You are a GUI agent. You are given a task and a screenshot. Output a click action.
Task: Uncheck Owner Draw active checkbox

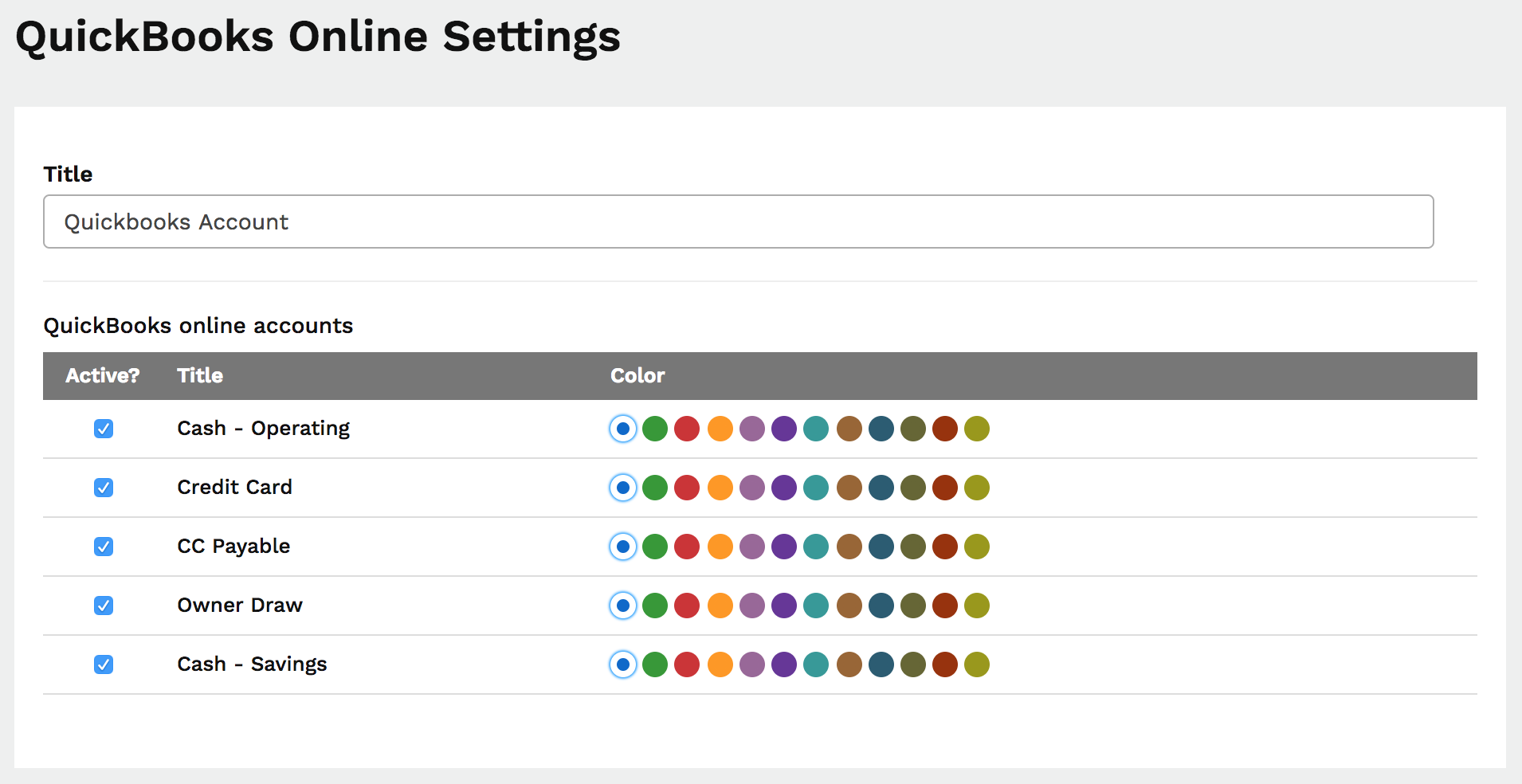coord(104,606)
